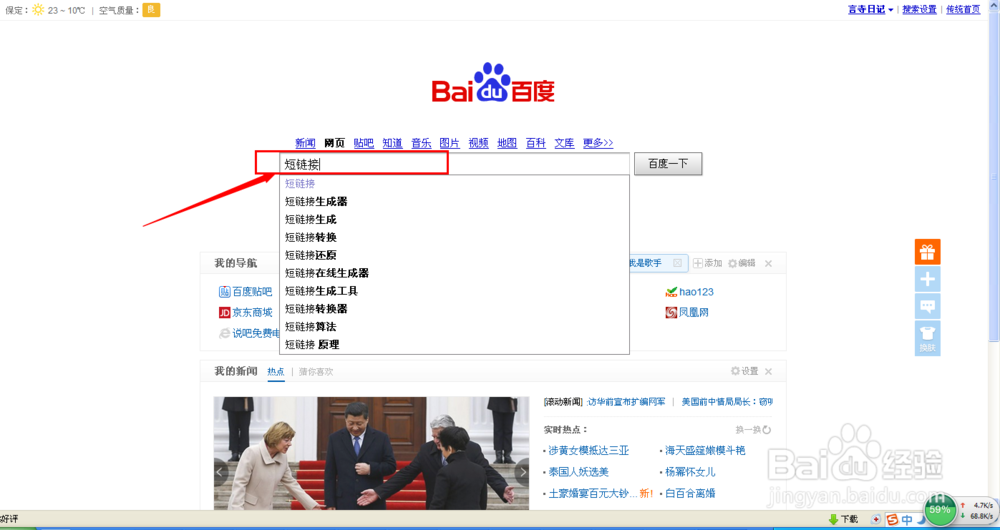Click the plus sidebar icon
The width and height of the screenshot is (1000, 530).
(927, 279)
